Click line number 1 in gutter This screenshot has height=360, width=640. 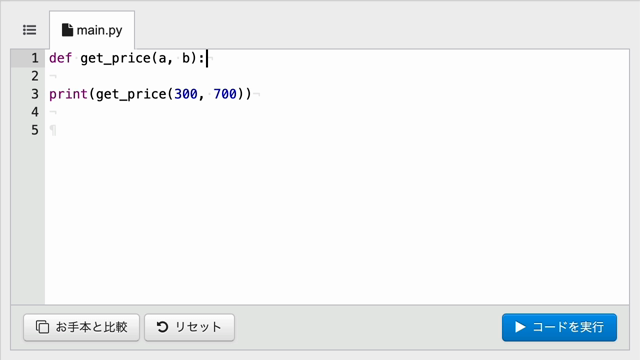point(35,58)
